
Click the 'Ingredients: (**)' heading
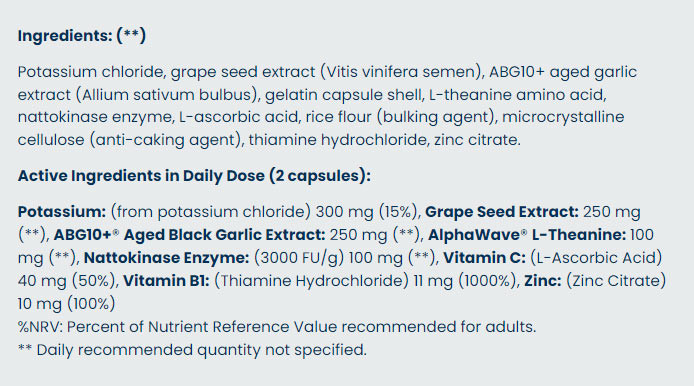click(82, 36)
